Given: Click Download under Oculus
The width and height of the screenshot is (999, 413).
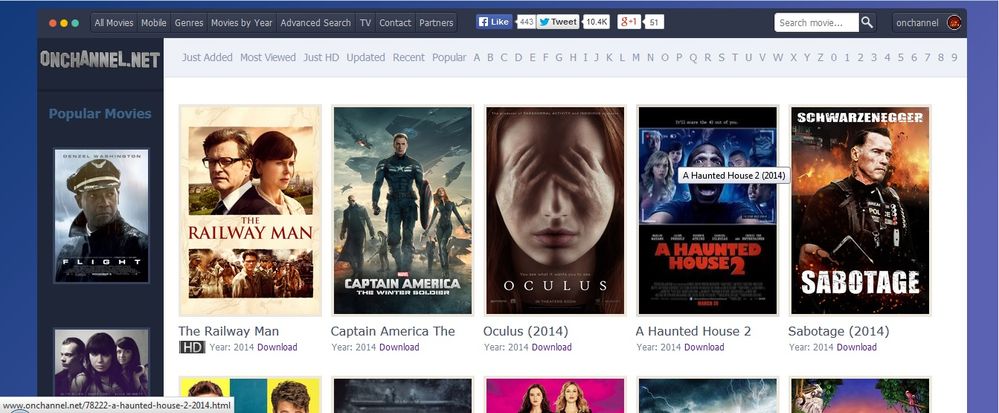Looking at the screenshot, I should tap(552, 347).
